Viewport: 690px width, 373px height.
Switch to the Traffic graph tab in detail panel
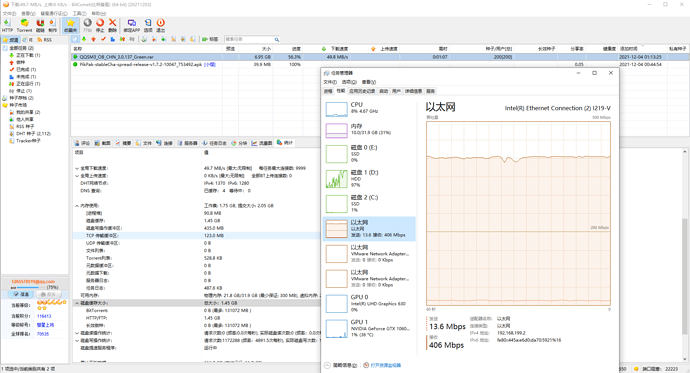point(262,143)
